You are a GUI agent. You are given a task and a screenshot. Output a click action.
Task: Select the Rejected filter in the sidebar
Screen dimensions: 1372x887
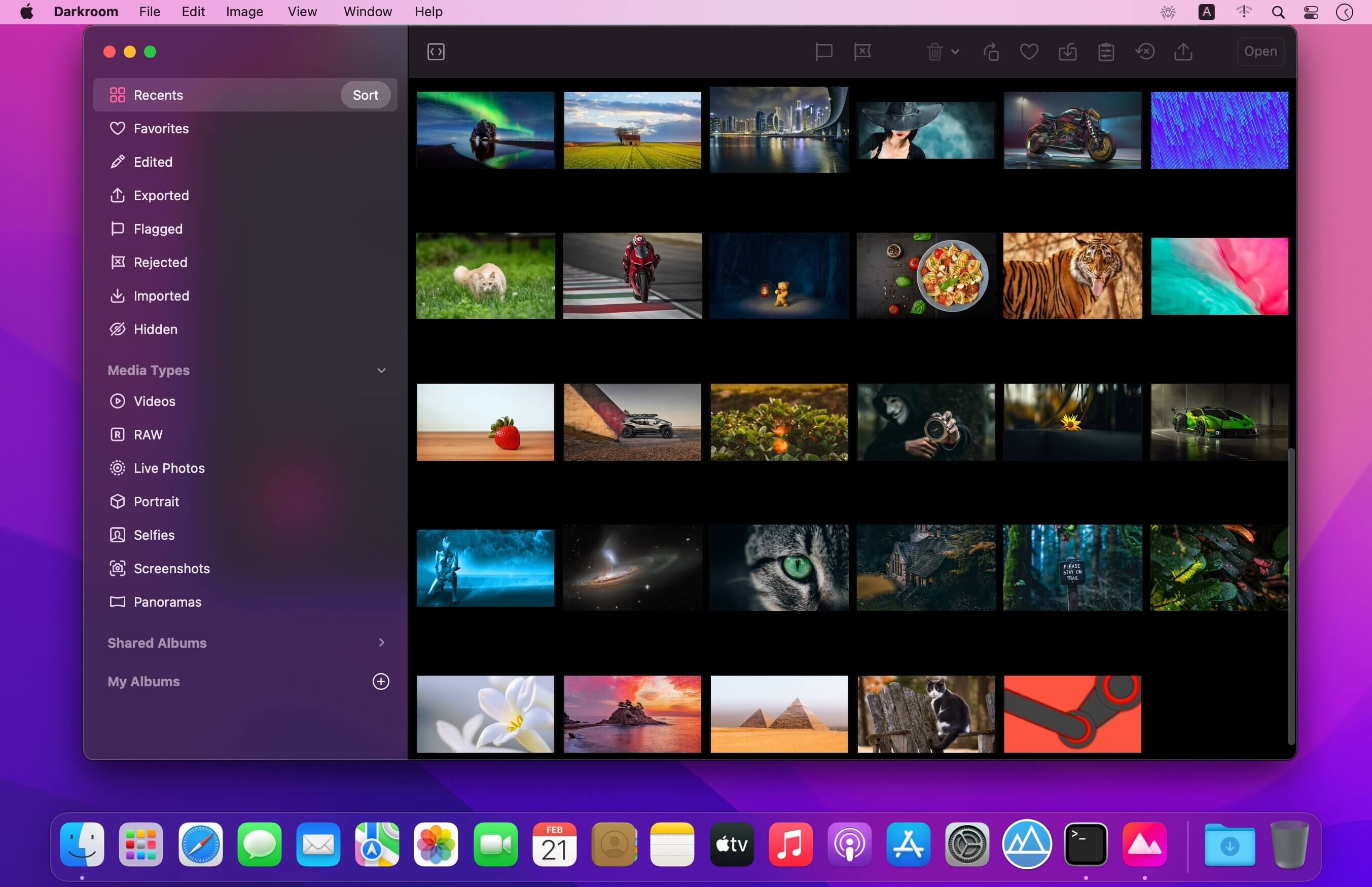coord(161,262)
